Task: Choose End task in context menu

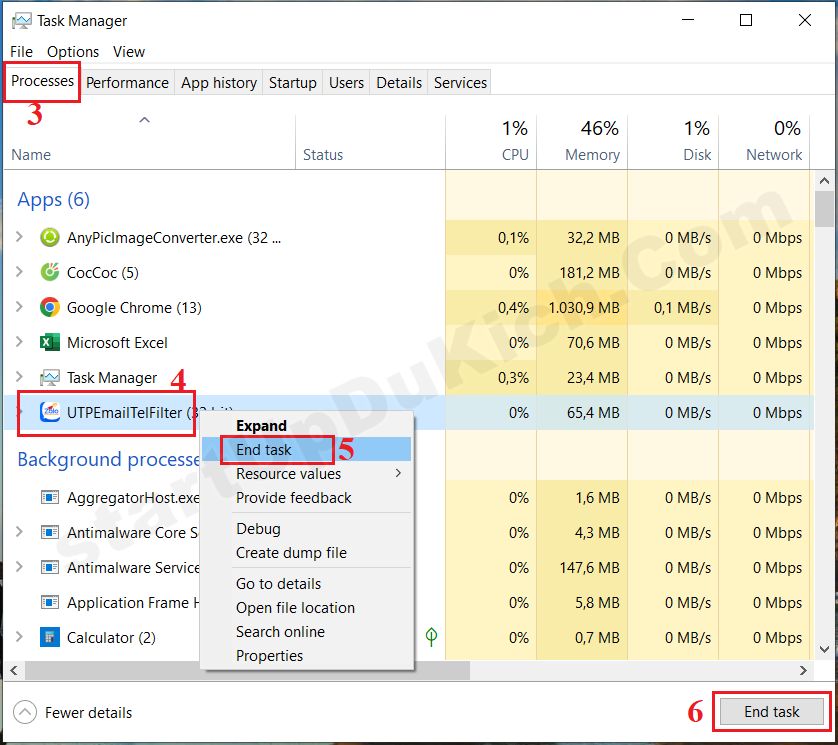Action: (x=264, y=450)
